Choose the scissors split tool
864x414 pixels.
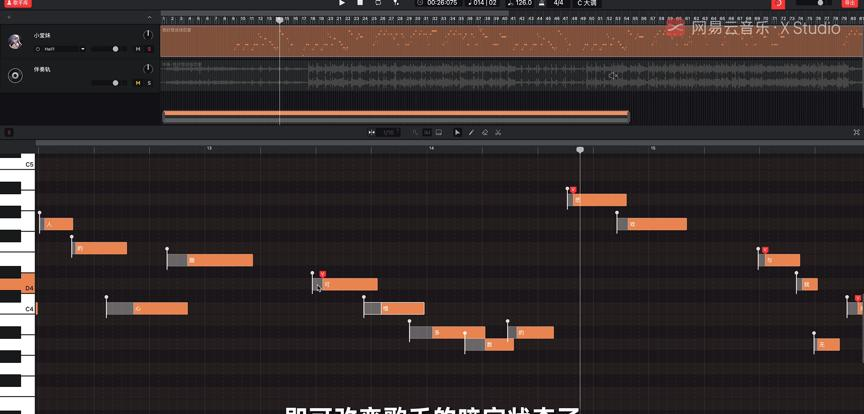point(498,132)
